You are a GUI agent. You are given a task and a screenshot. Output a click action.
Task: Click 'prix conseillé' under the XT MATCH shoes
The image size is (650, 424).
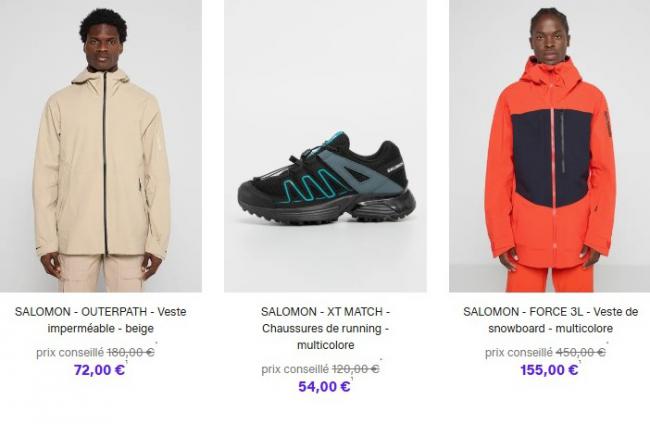point(295,369)
